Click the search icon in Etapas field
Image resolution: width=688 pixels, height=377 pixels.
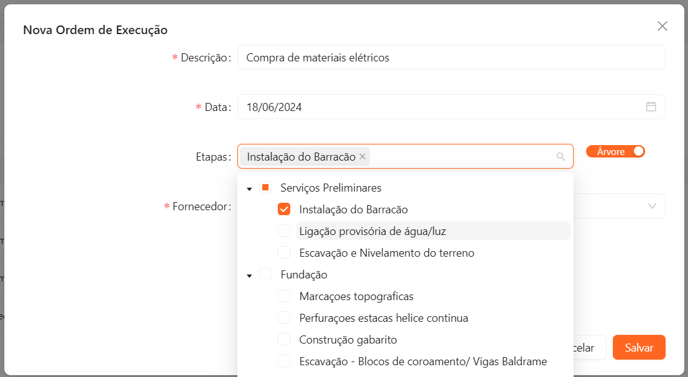[x=560, y=157]
